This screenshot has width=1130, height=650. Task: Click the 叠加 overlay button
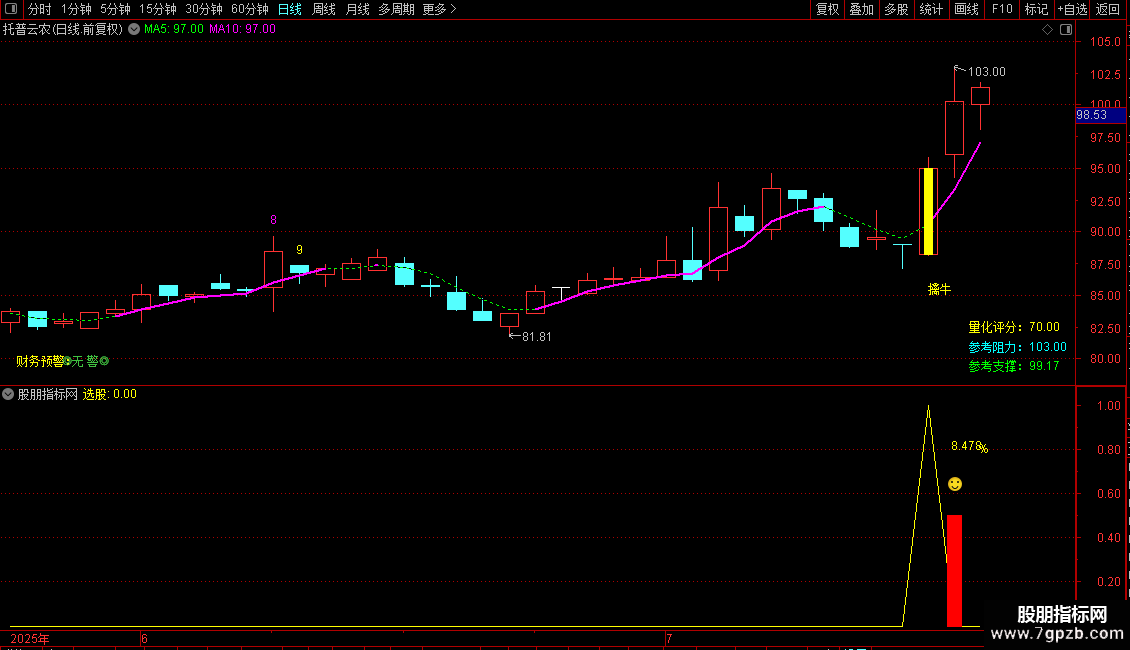(861, 9)
